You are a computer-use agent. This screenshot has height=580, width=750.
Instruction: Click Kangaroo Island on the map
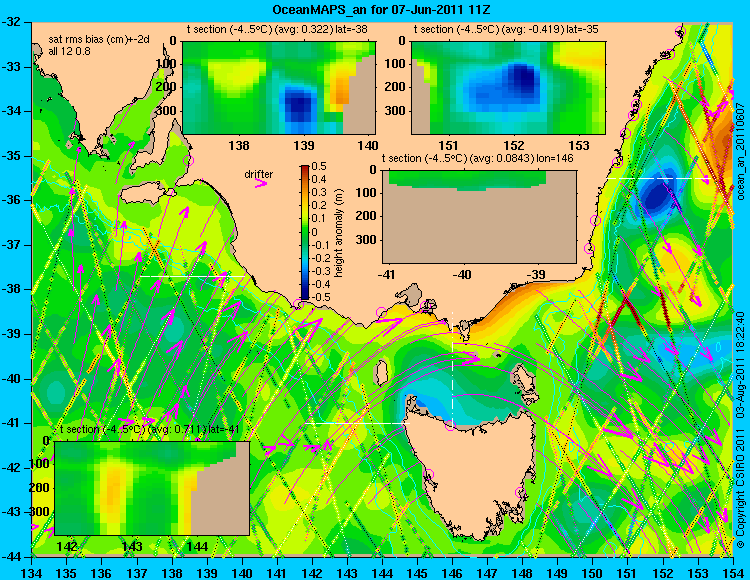point(144,194)
